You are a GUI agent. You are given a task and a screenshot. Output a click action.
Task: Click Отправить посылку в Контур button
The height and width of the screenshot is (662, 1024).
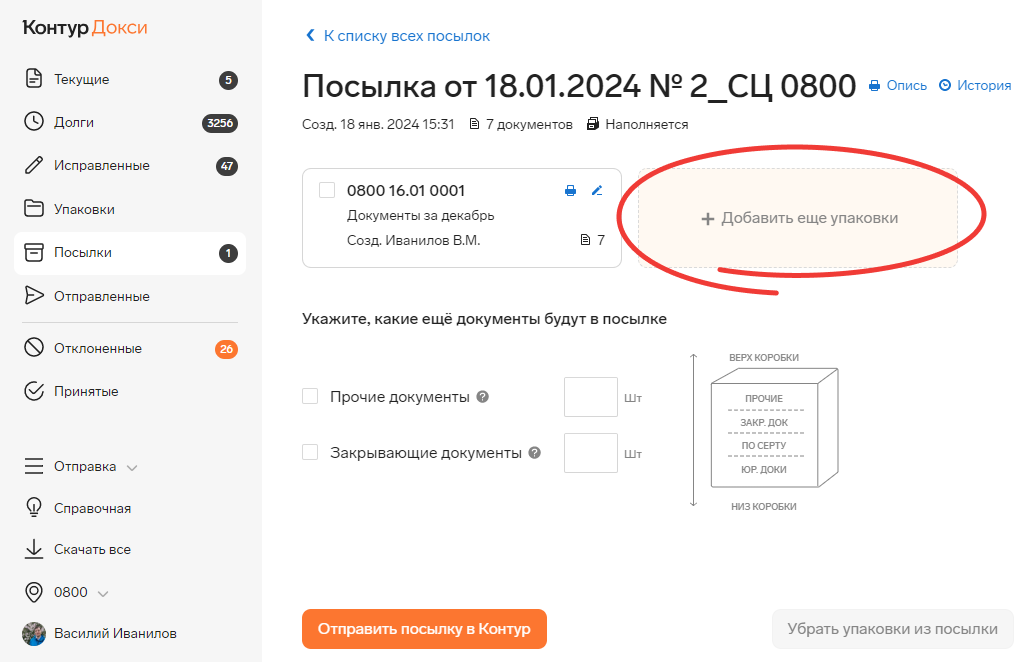424,629
